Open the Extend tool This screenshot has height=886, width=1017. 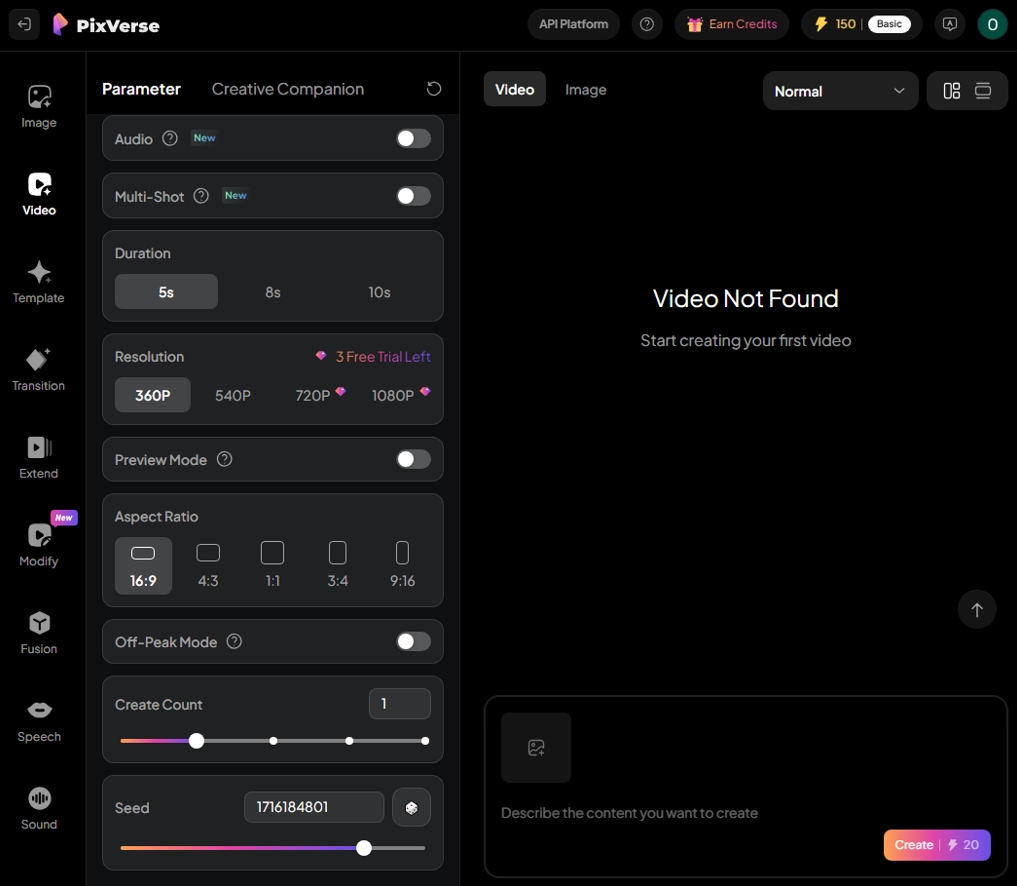pyautogui.click(x=39, y=457)
